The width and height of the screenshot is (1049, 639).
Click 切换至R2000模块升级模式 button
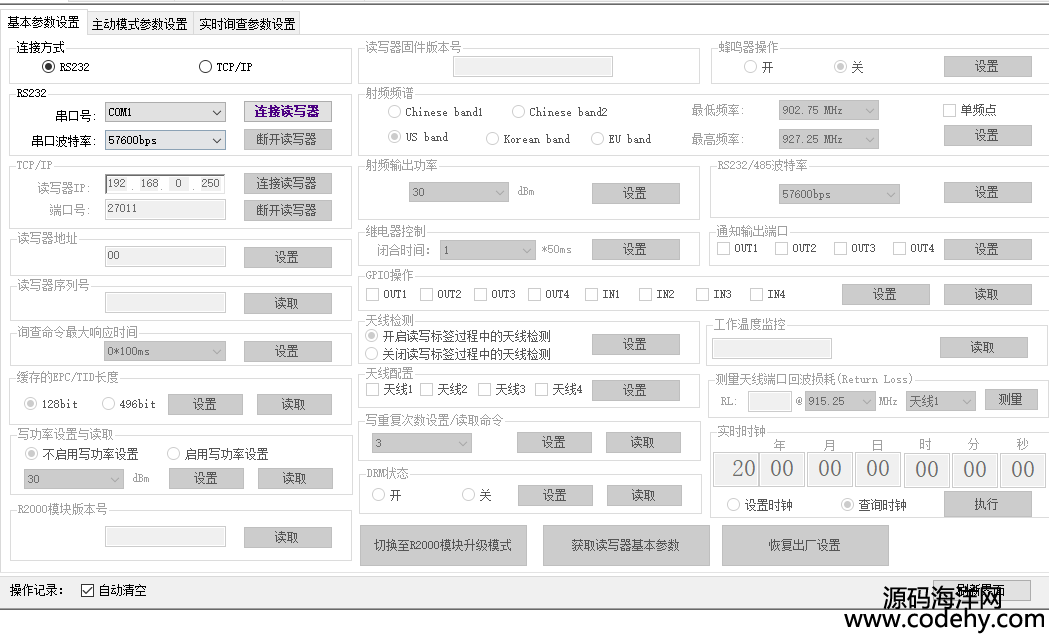tap(442, 545)
